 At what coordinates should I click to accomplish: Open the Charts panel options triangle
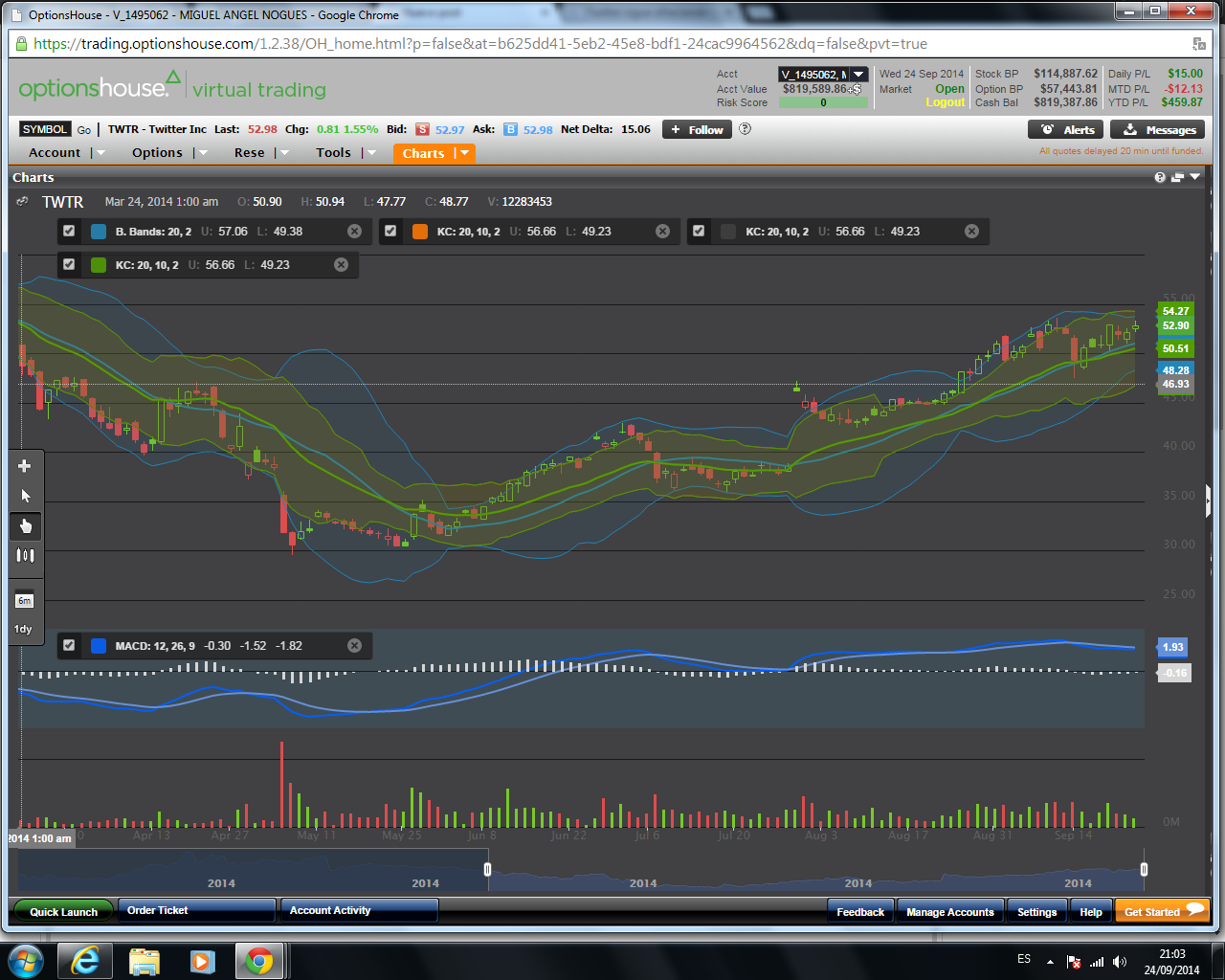point(1195,177)
